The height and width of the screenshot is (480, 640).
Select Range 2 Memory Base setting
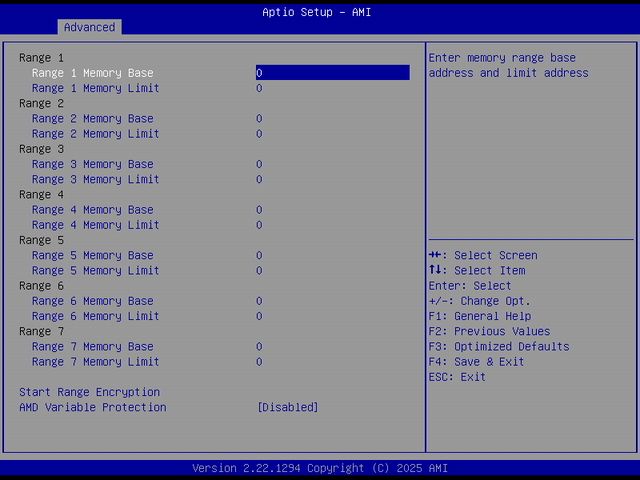93,119
